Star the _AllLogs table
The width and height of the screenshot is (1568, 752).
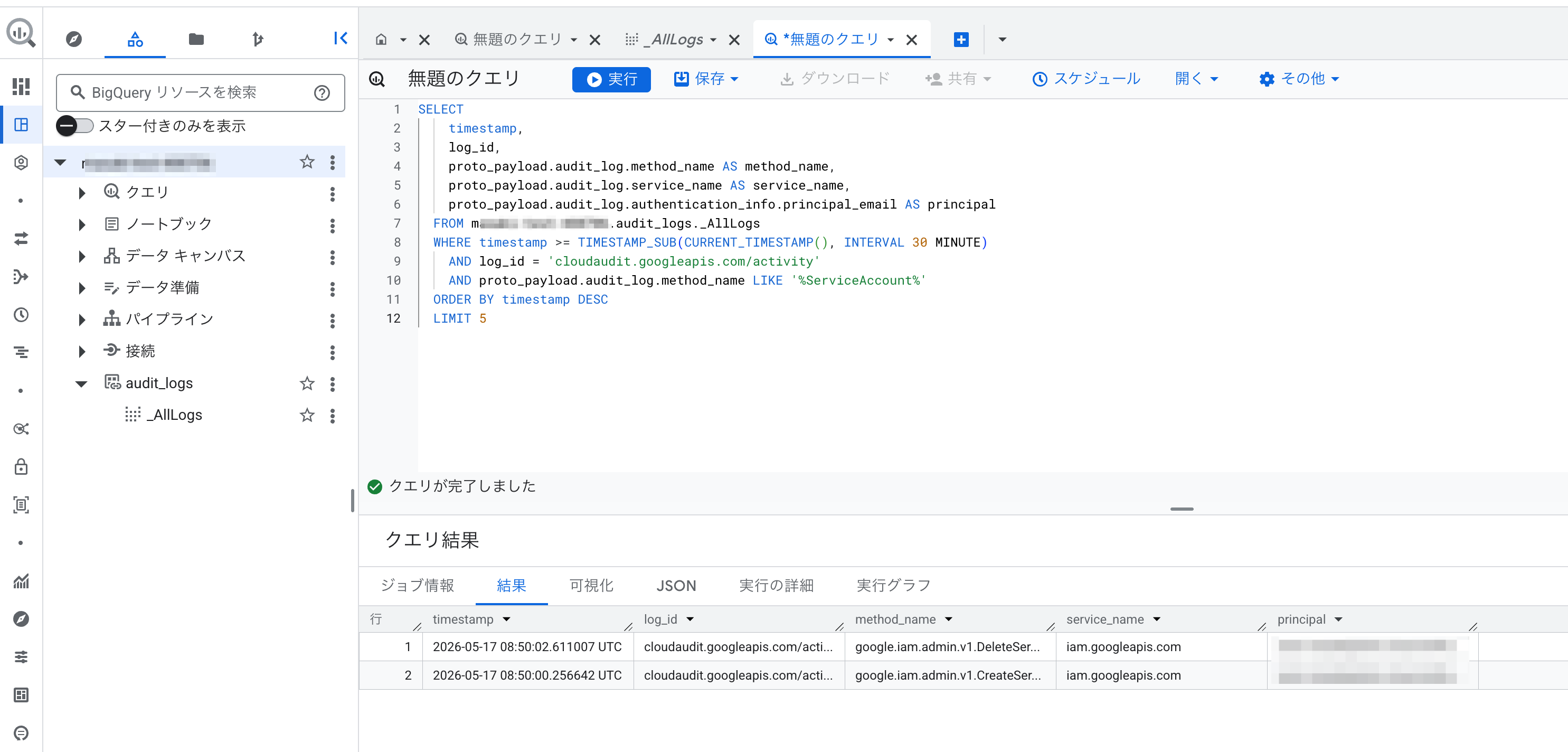click(307, 415)
